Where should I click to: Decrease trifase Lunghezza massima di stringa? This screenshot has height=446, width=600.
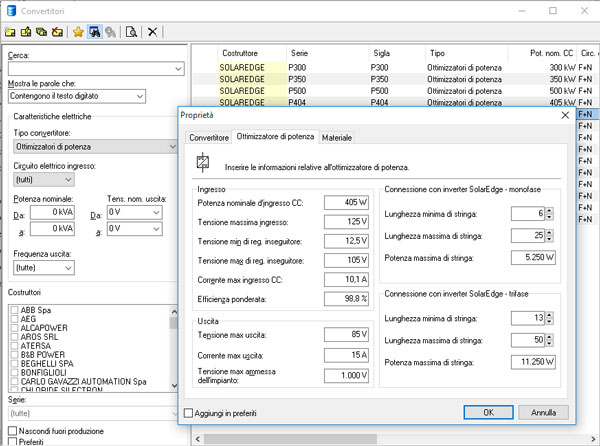(549, 343)
